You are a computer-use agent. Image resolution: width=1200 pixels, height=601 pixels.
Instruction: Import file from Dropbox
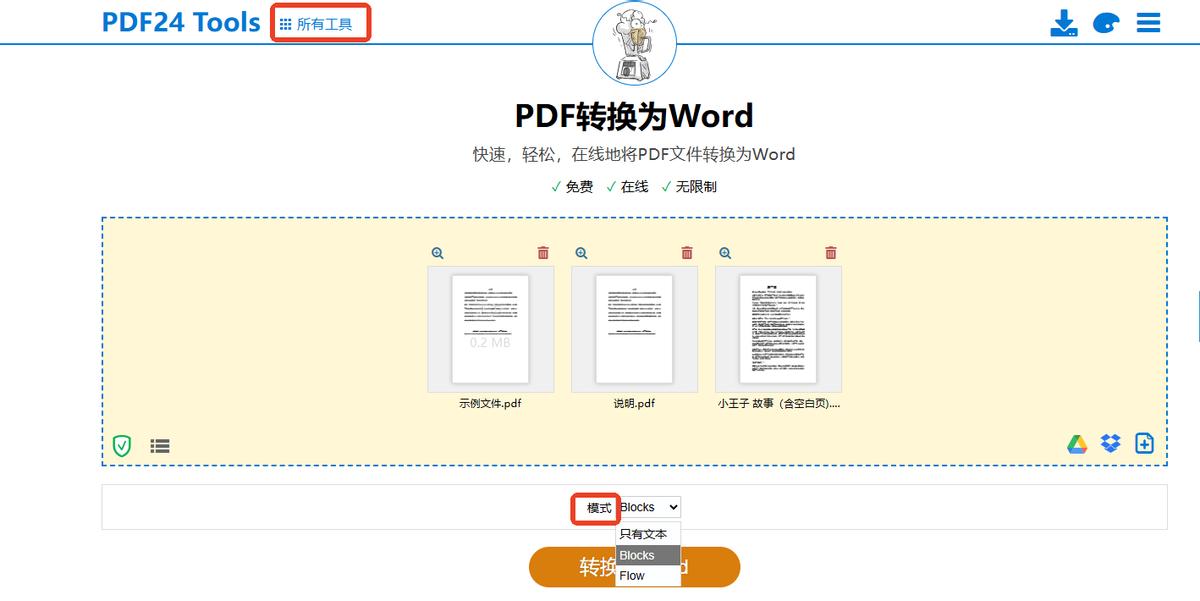click(x=1111, y=443)
